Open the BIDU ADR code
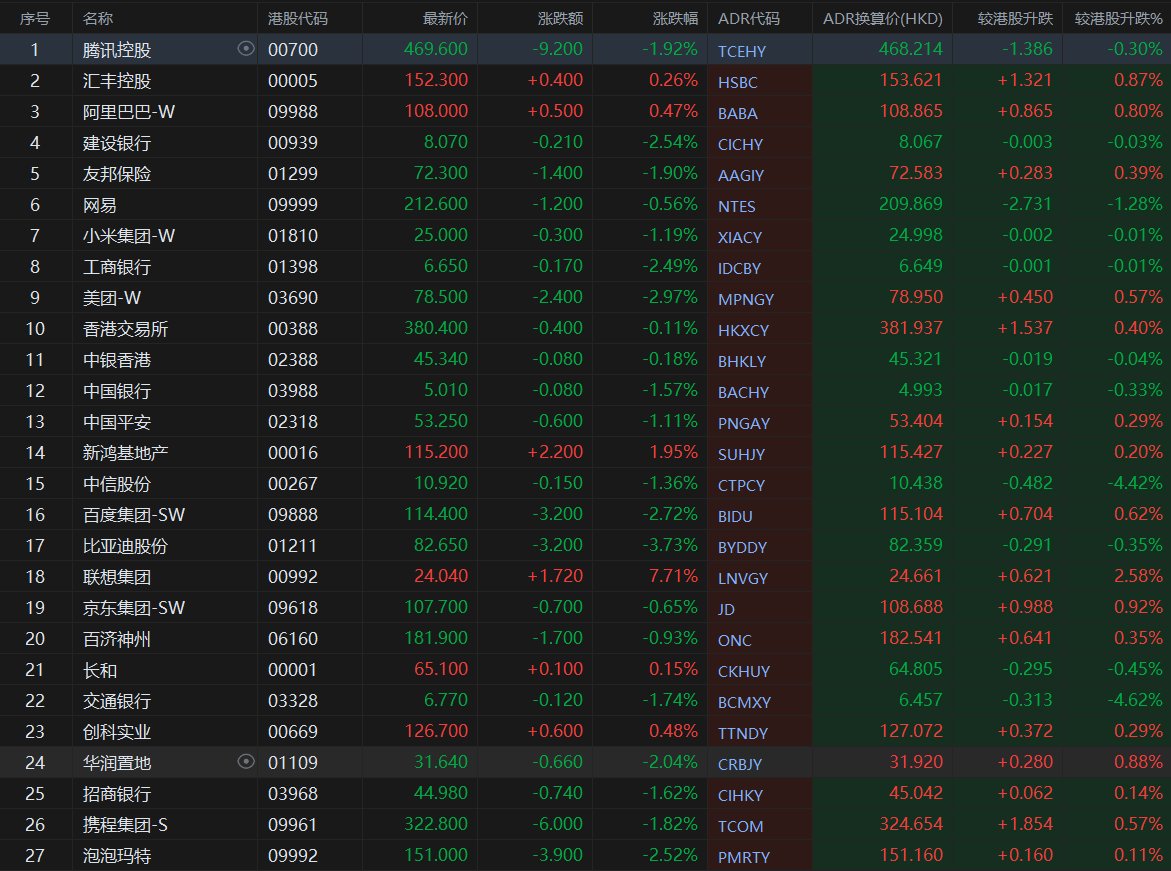Screen dimensions: 1171x871 [x=735, y=516]
